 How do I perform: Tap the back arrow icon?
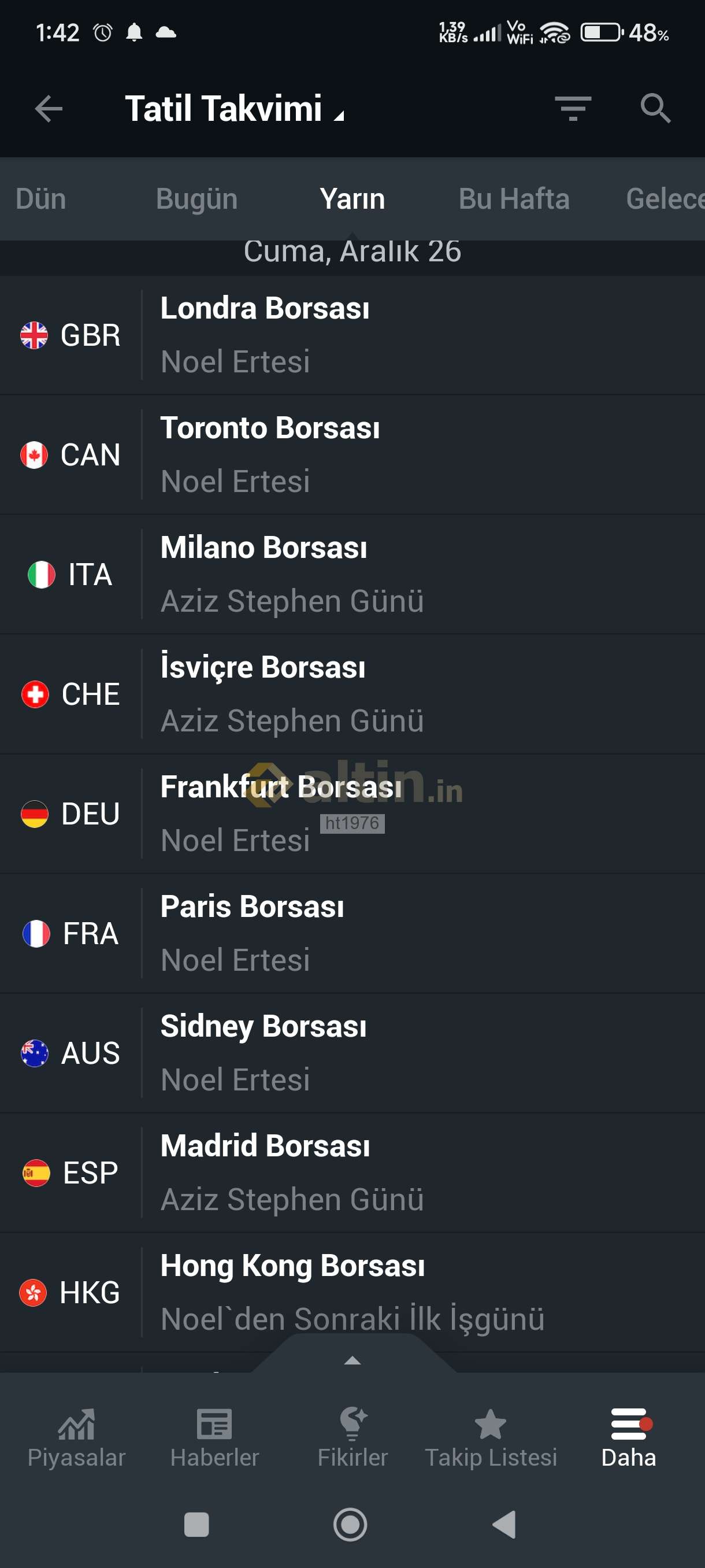[x=49, y=109]
